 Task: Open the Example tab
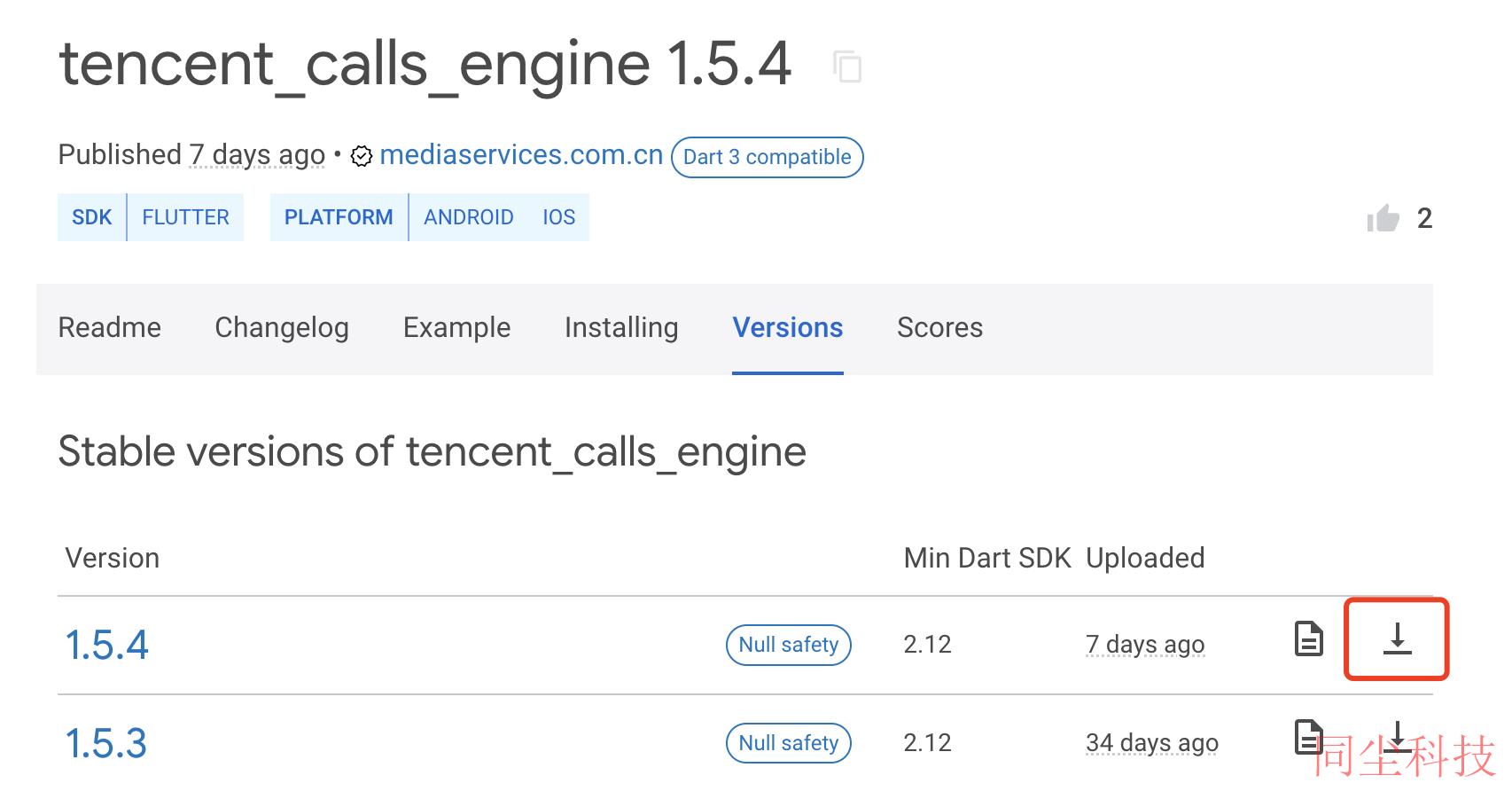point(456,328)
